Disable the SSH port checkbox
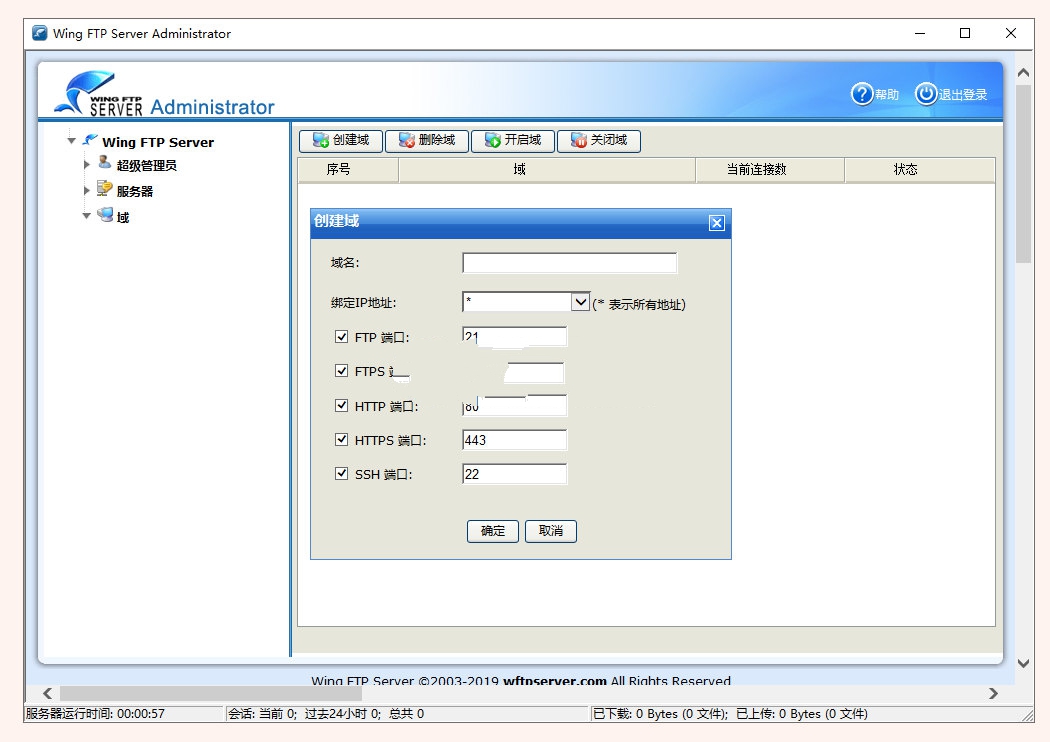Screen dimensions: 1050x742 (342, 474)
